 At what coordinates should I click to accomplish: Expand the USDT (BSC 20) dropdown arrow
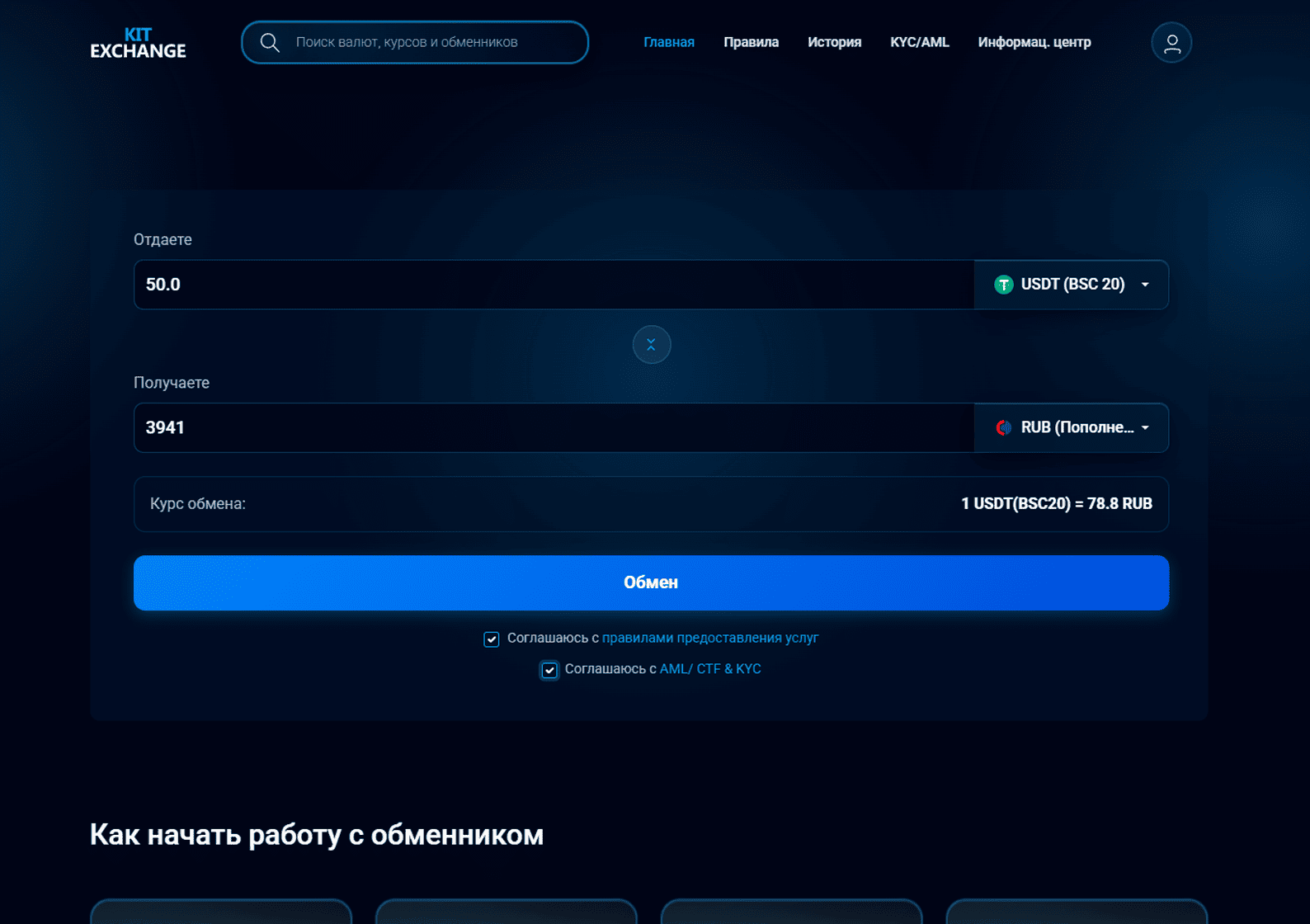1145,285
